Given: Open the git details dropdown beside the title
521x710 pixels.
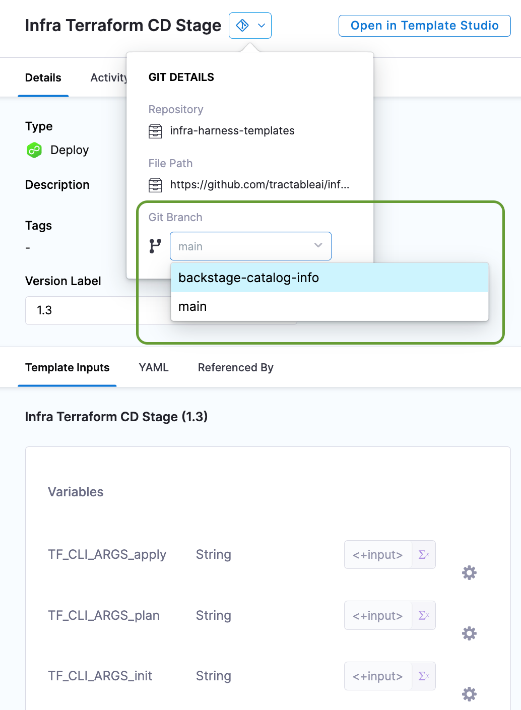Looking at the screenshot, I should [250, 25].
